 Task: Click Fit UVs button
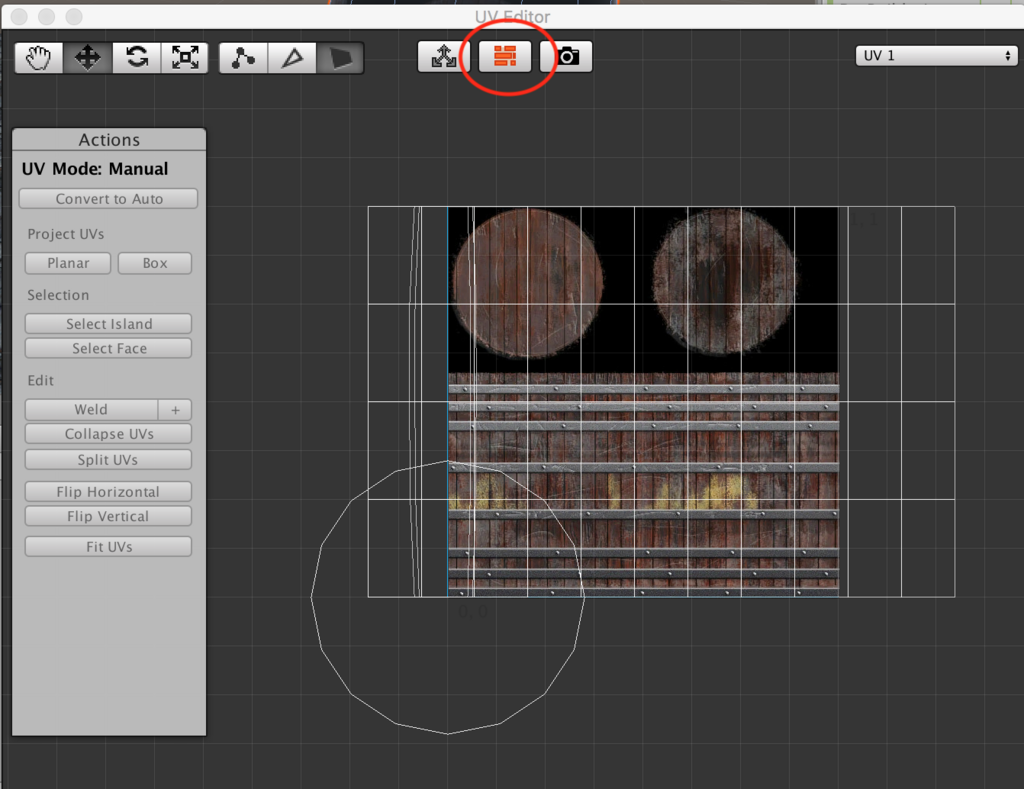(108, 547)
